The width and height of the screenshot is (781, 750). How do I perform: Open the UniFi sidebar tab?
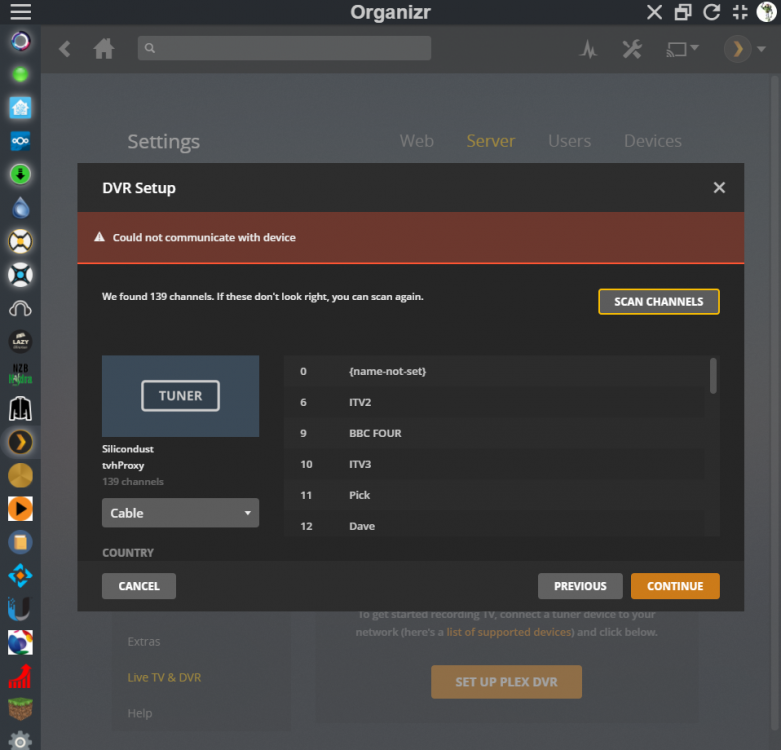(19, 609)
